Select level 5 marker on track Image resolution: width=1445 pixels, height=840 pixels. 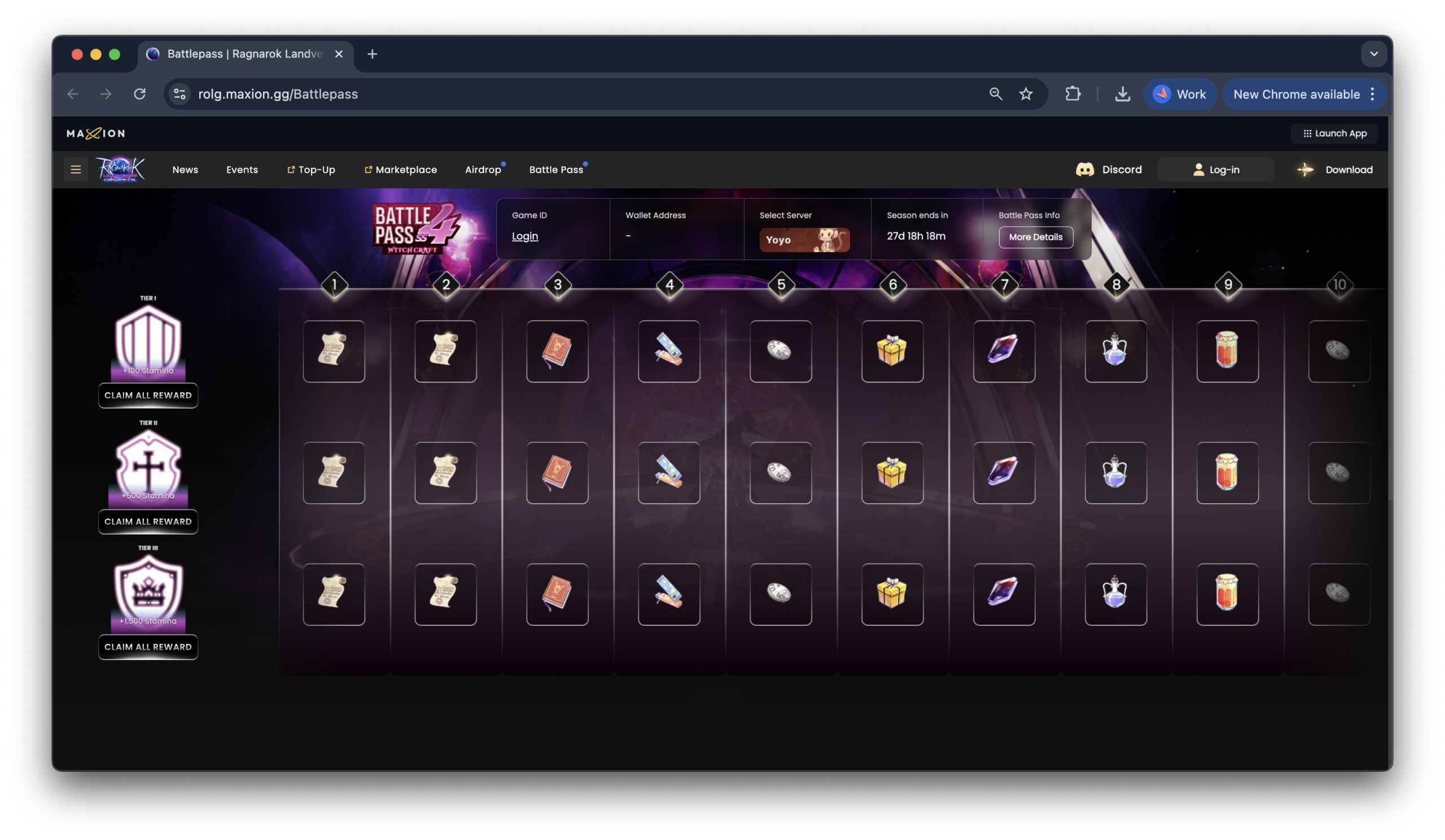click(781, 285)
